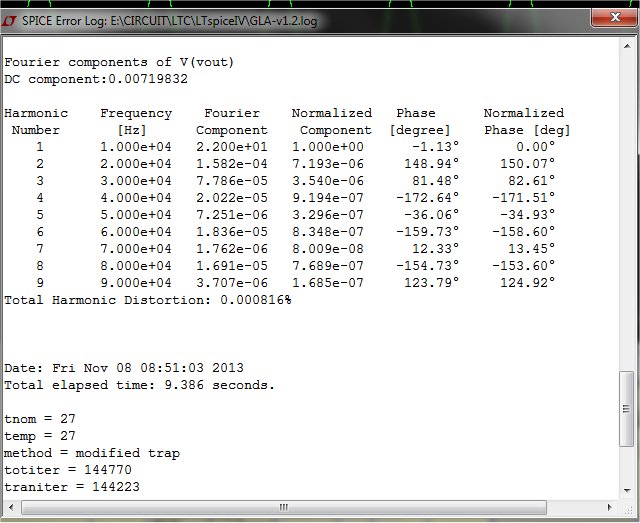
Task: Click the Fourier component 7.251e-06
Action: click(x=232, y=215)
